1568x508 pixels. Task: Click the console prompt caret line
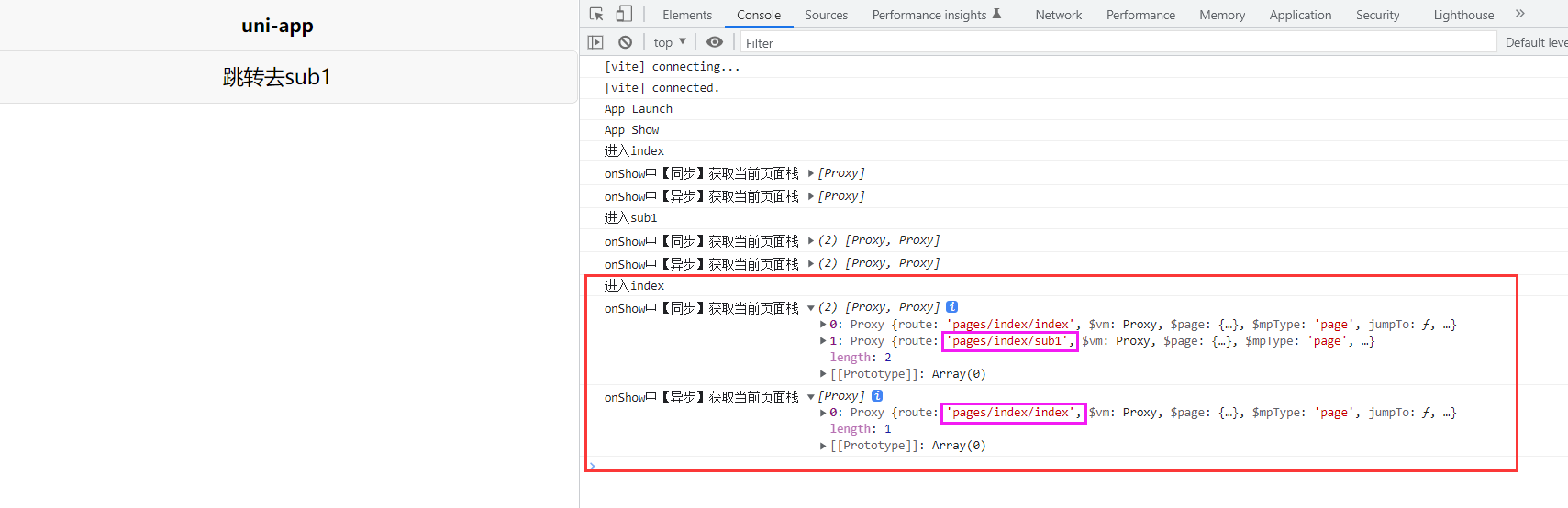pyautogui.click(x=1073, y=466)
